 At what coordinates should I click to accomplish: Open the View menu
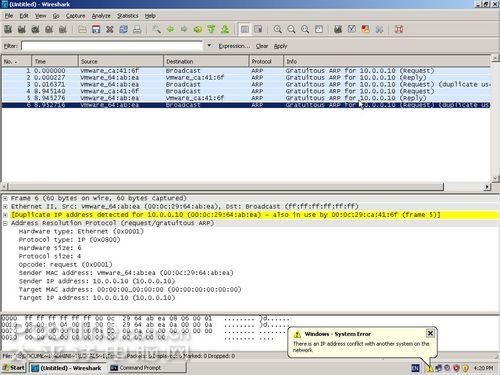pos(41,16)
